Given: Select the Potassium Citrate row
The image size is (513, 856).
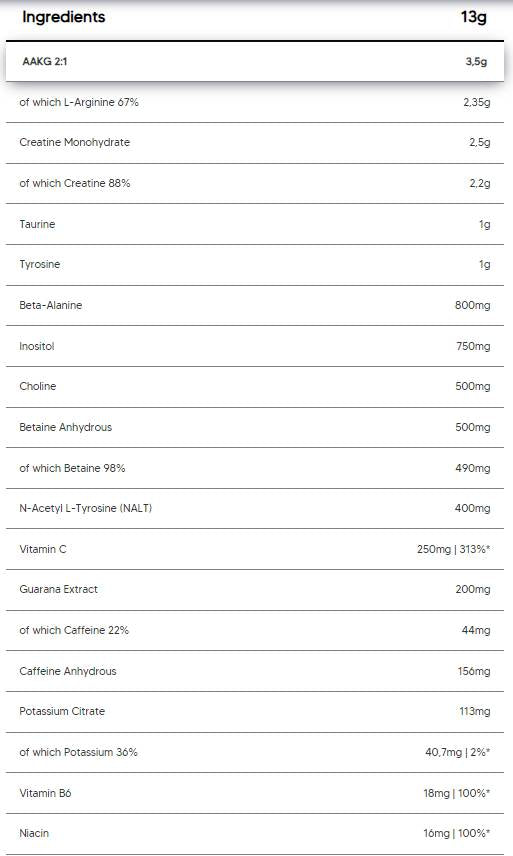Looking at the screenshot, I should (255, 712).
